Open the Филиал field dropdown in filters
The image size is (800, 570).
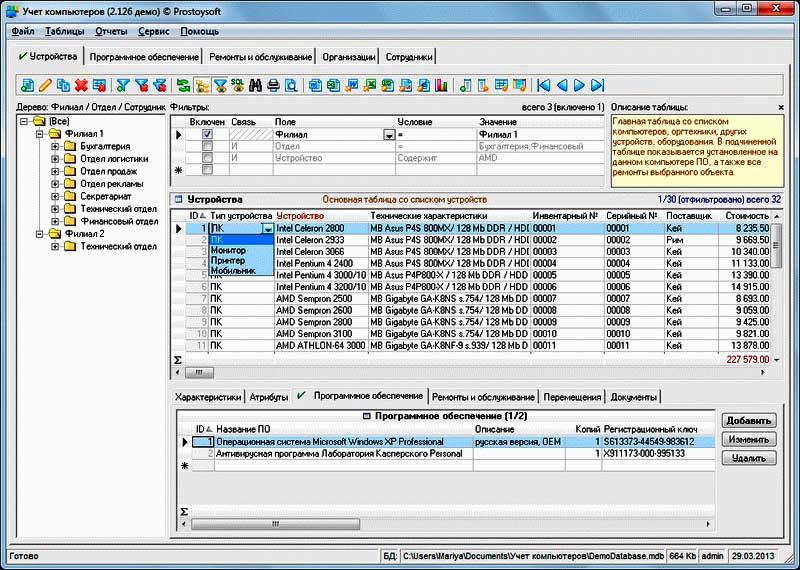click(389, 134)
